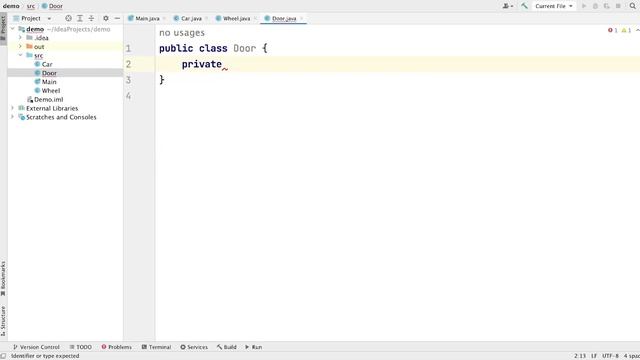
Task: Select the Demo.iml file in project tree
Action: tap(48, 100)
